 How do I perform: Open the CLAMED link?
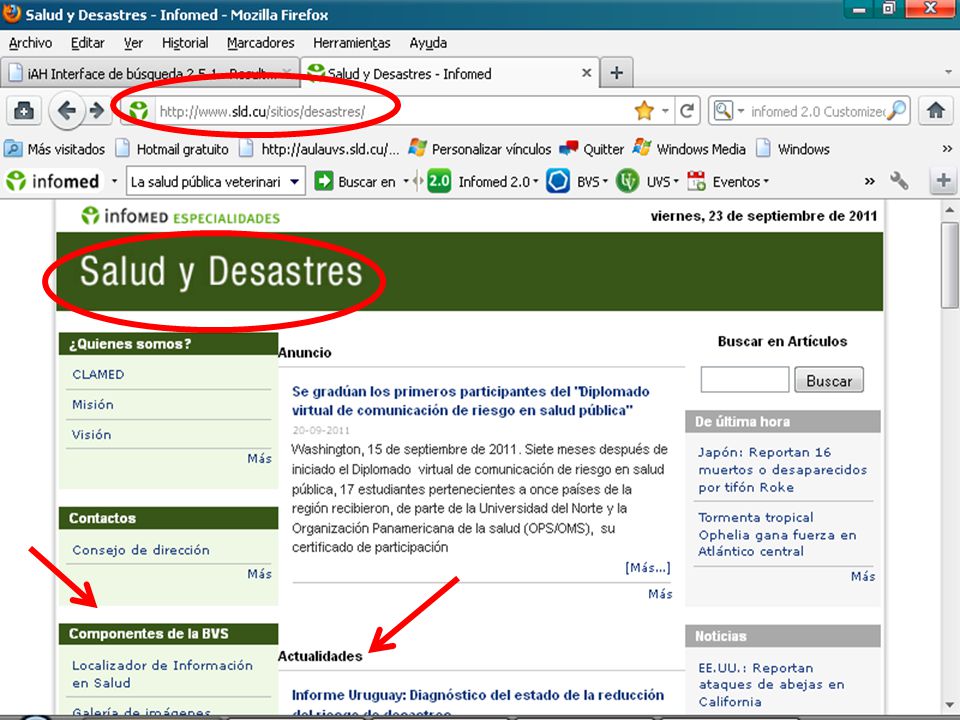coord(98,374)
